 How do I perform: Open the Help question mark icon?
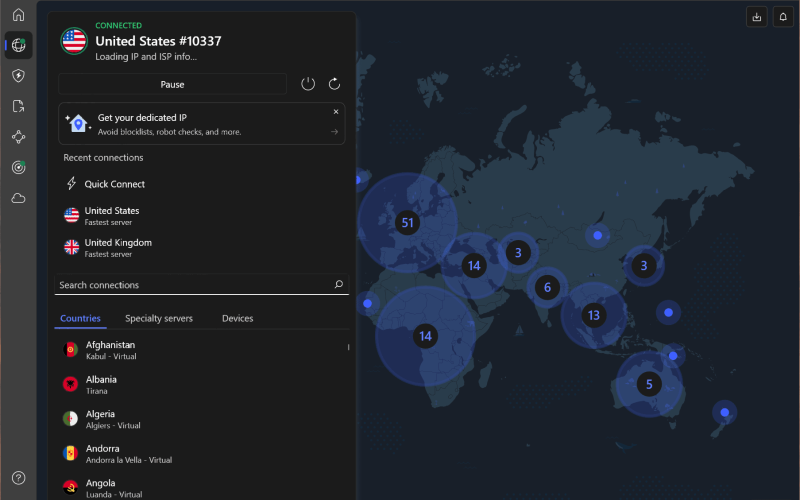click(x=18, y=478)
